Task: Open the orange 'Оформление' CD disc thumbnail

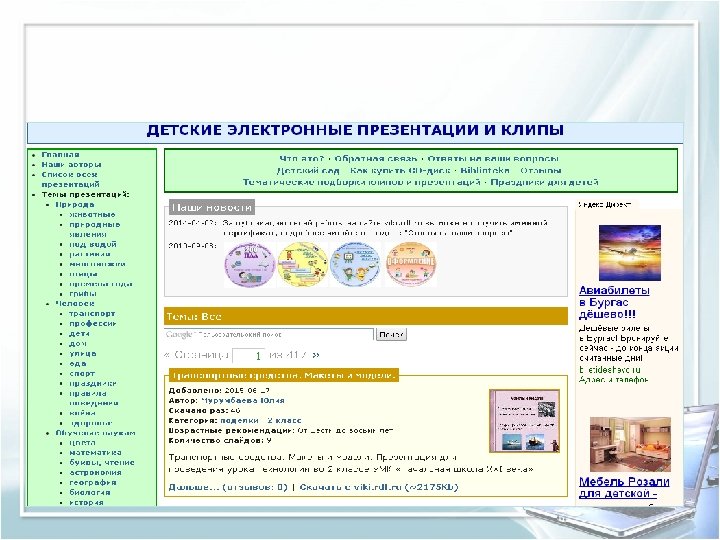Action: (x=411, y=264)
